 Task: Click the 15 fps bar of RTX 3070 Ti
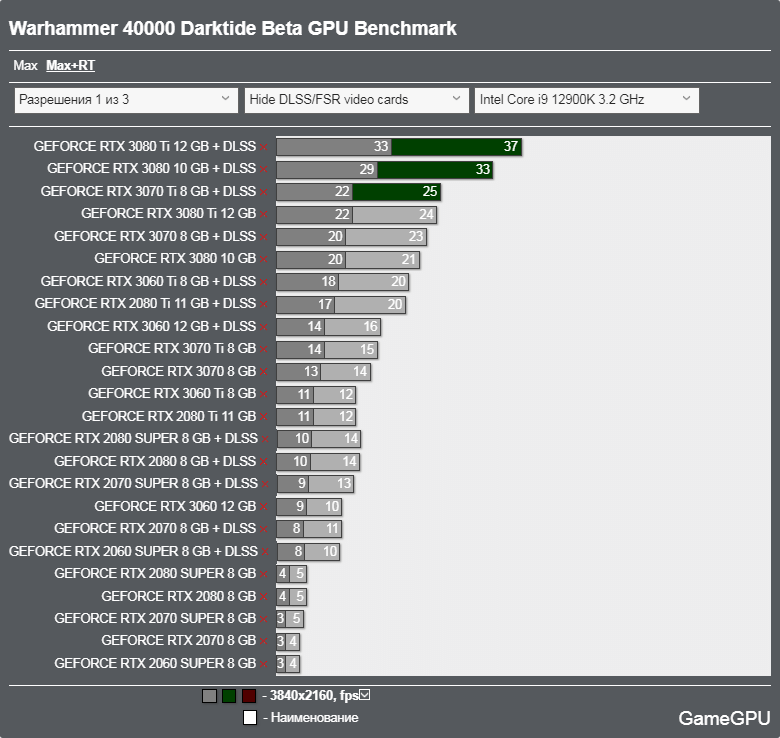[x=351, y=349]
